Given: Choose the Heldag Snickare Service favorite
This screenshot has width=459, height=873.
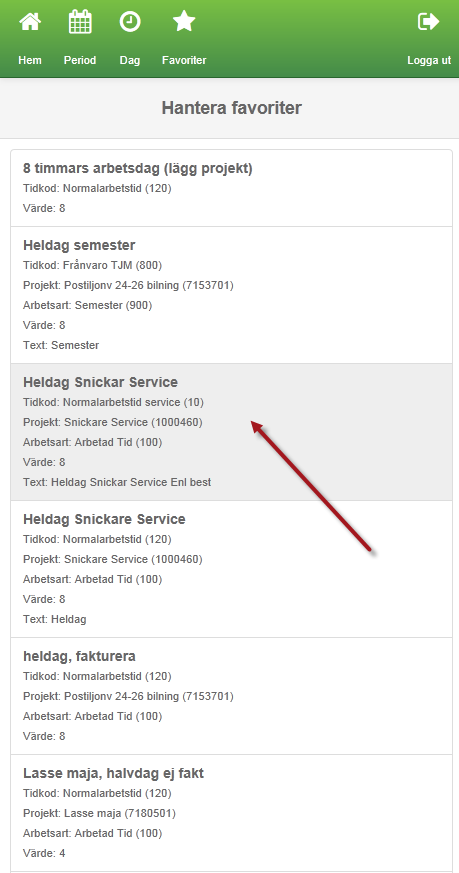Looking at the screenshot, I should 231,569.
